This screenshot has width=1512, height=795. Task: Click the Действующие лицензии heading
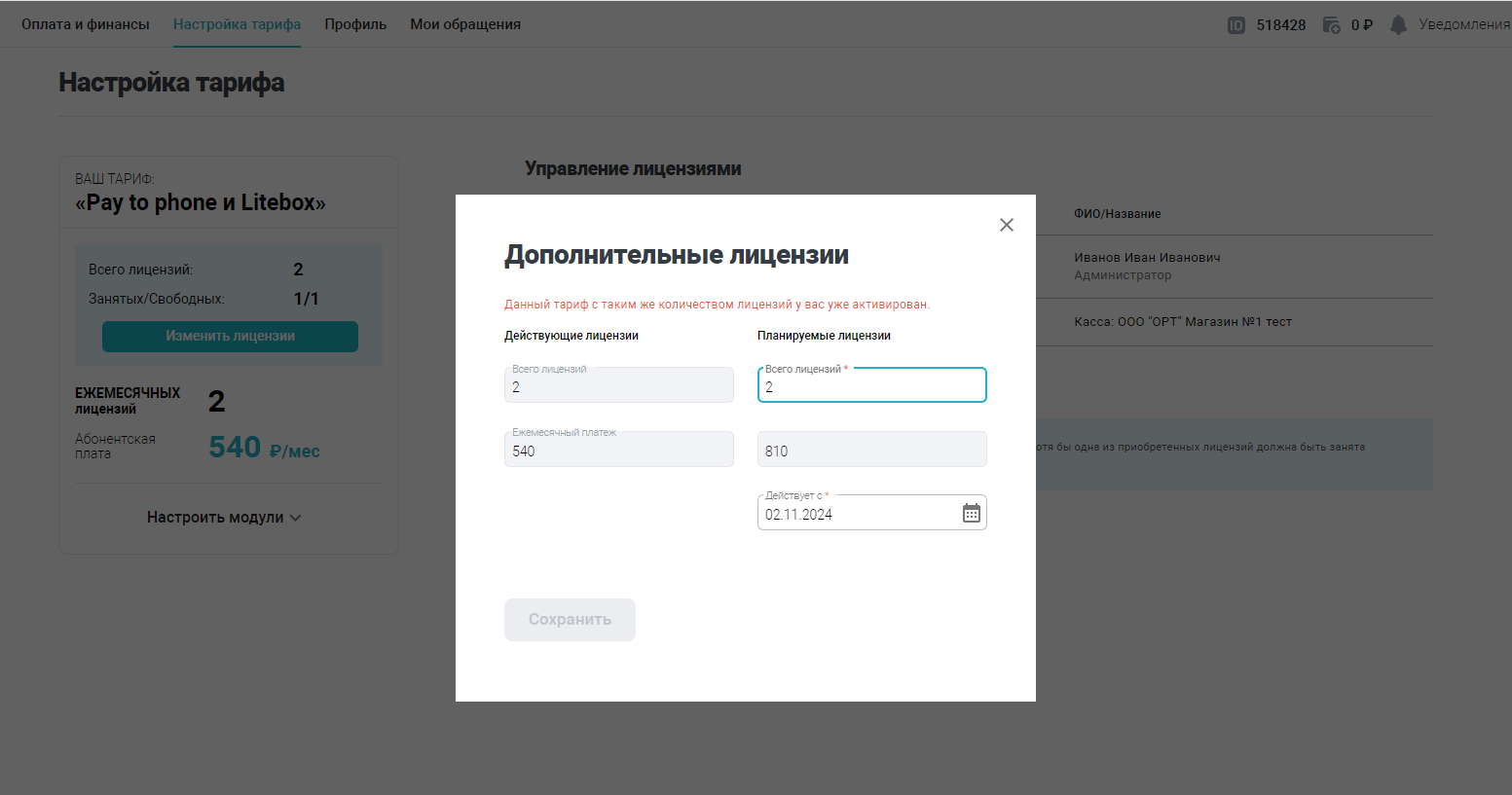[572, 336]
